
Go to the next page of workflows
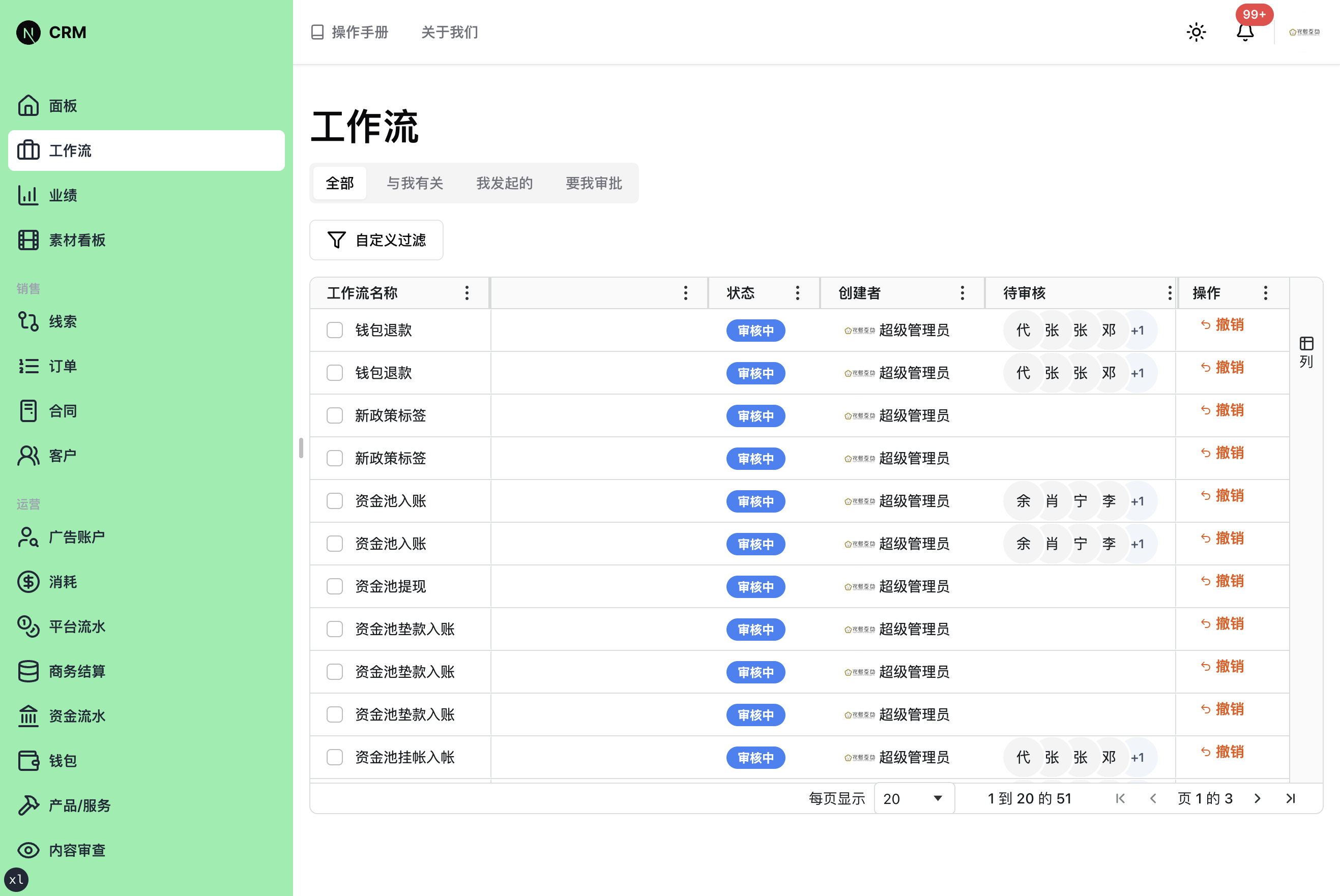coord(1257,798)
